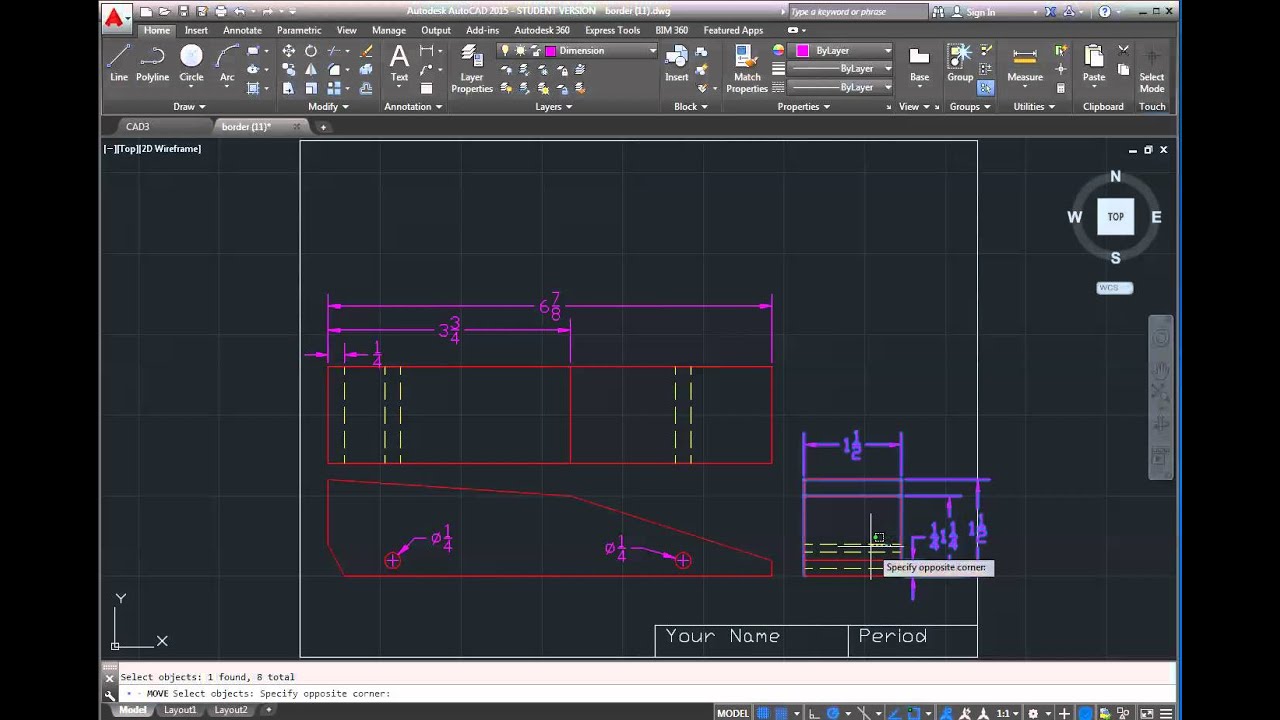Click the Workspace Switching gear icon

[x=1033, y=713]
